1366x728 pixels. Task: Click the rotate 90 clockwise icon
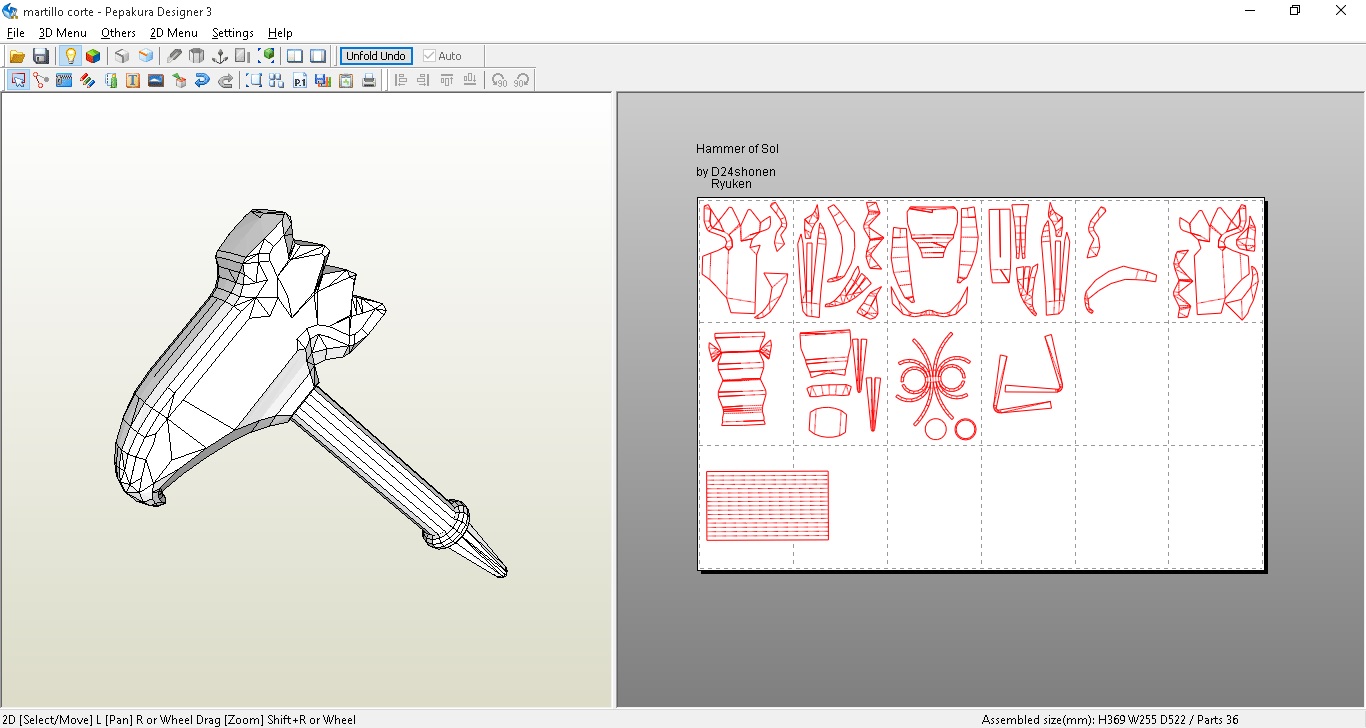pyautogui.click(x=521, y=80)
